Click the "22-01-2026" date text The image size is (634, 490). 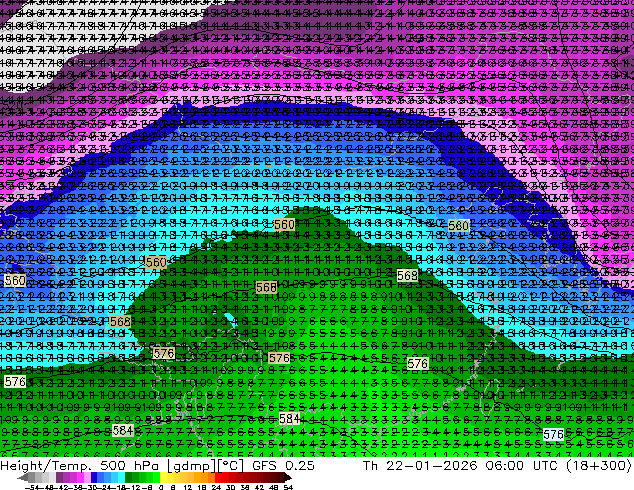click(x=432, y=466)
